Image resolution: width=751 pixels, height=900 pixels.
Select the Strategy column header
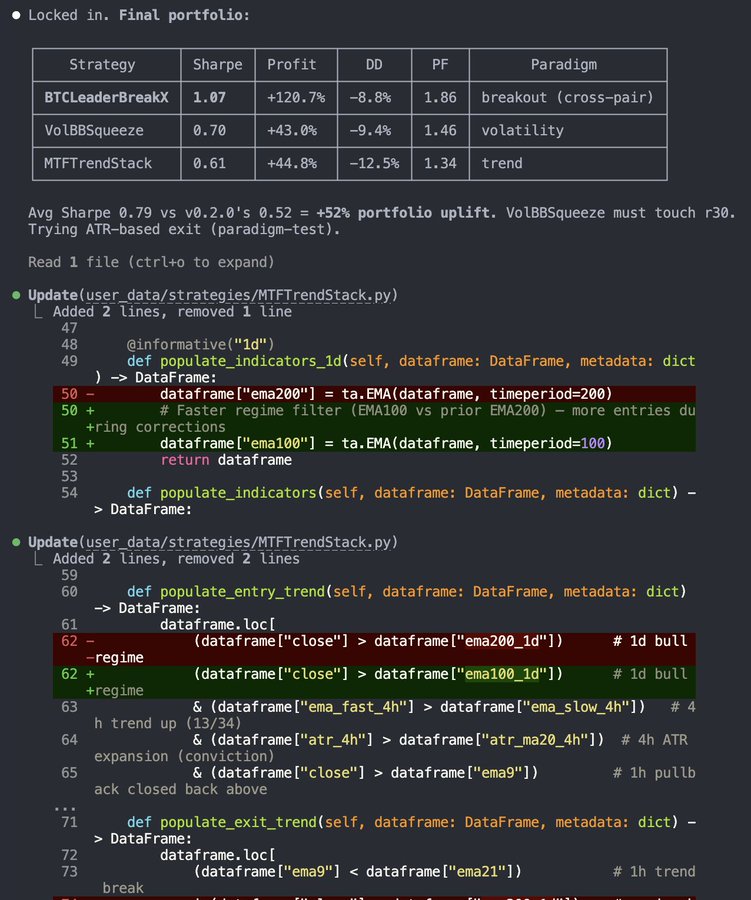(x=102, y=65)
